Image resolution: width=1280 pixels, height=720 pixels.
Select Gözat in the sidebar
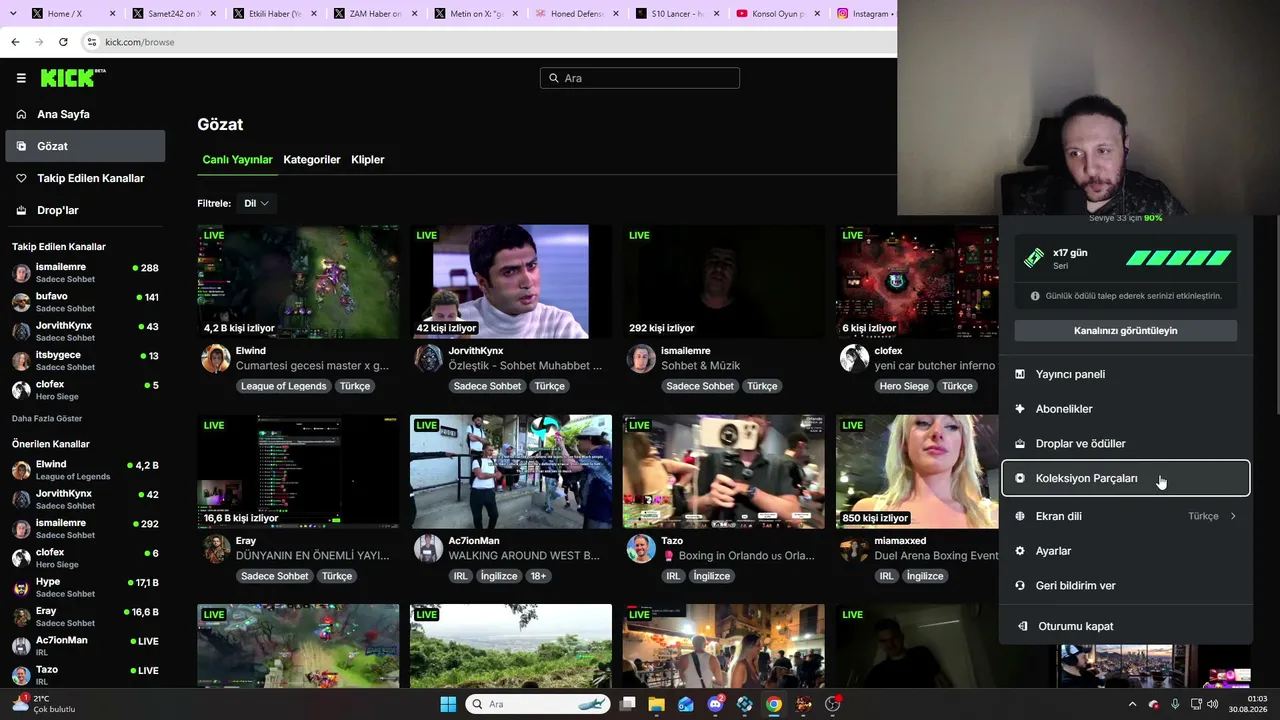[x=85, y=146]
